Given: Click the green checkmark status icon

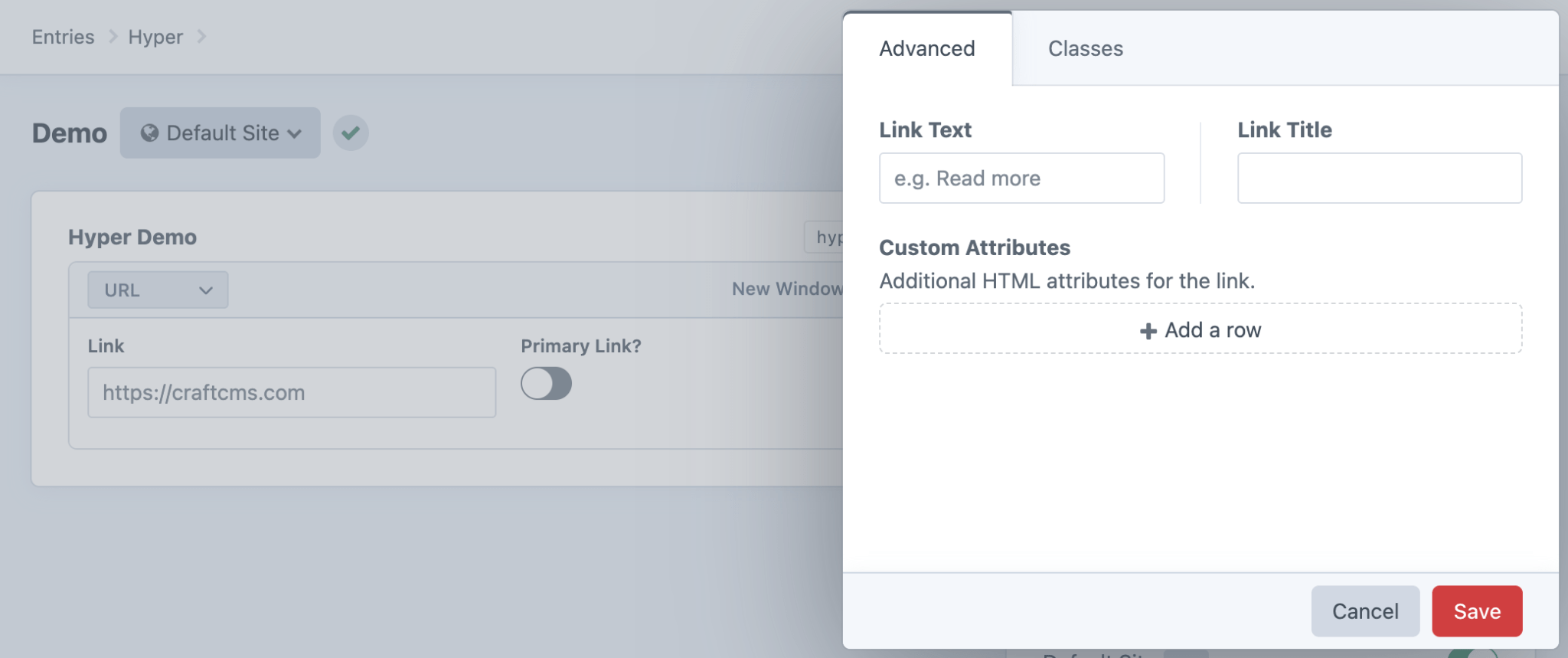Looking at the screenshot, I should 351,133.
